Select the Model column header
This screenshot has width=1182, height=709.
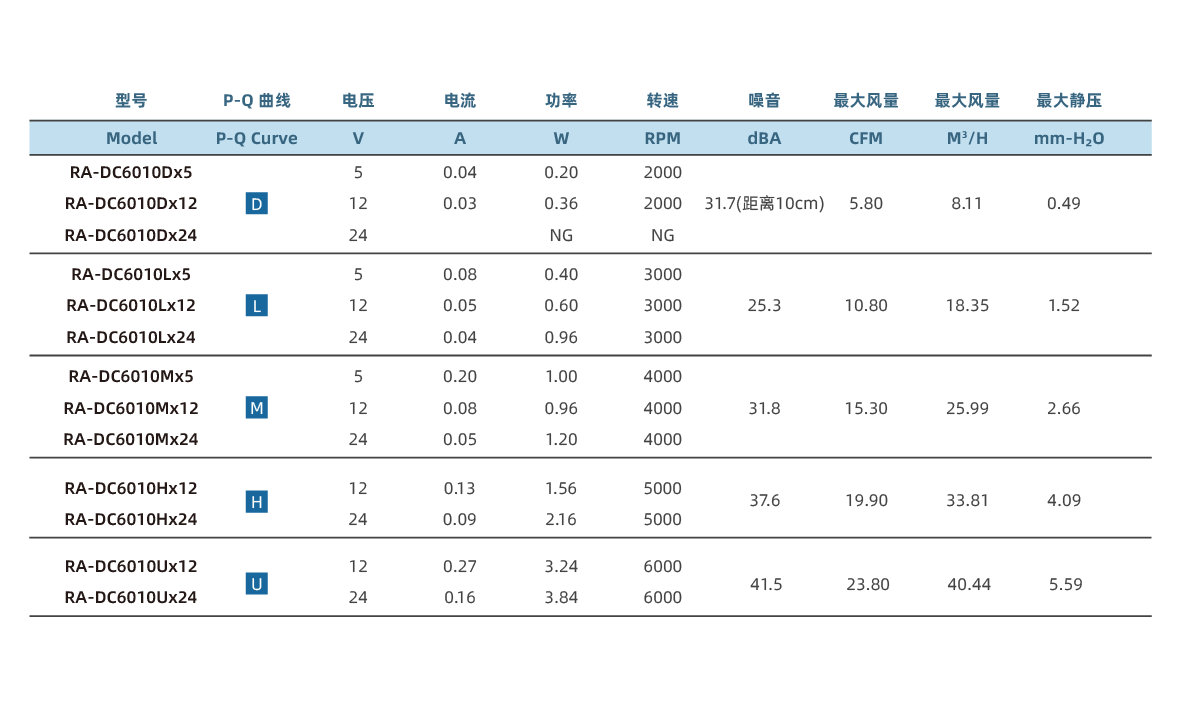(131, 139)
